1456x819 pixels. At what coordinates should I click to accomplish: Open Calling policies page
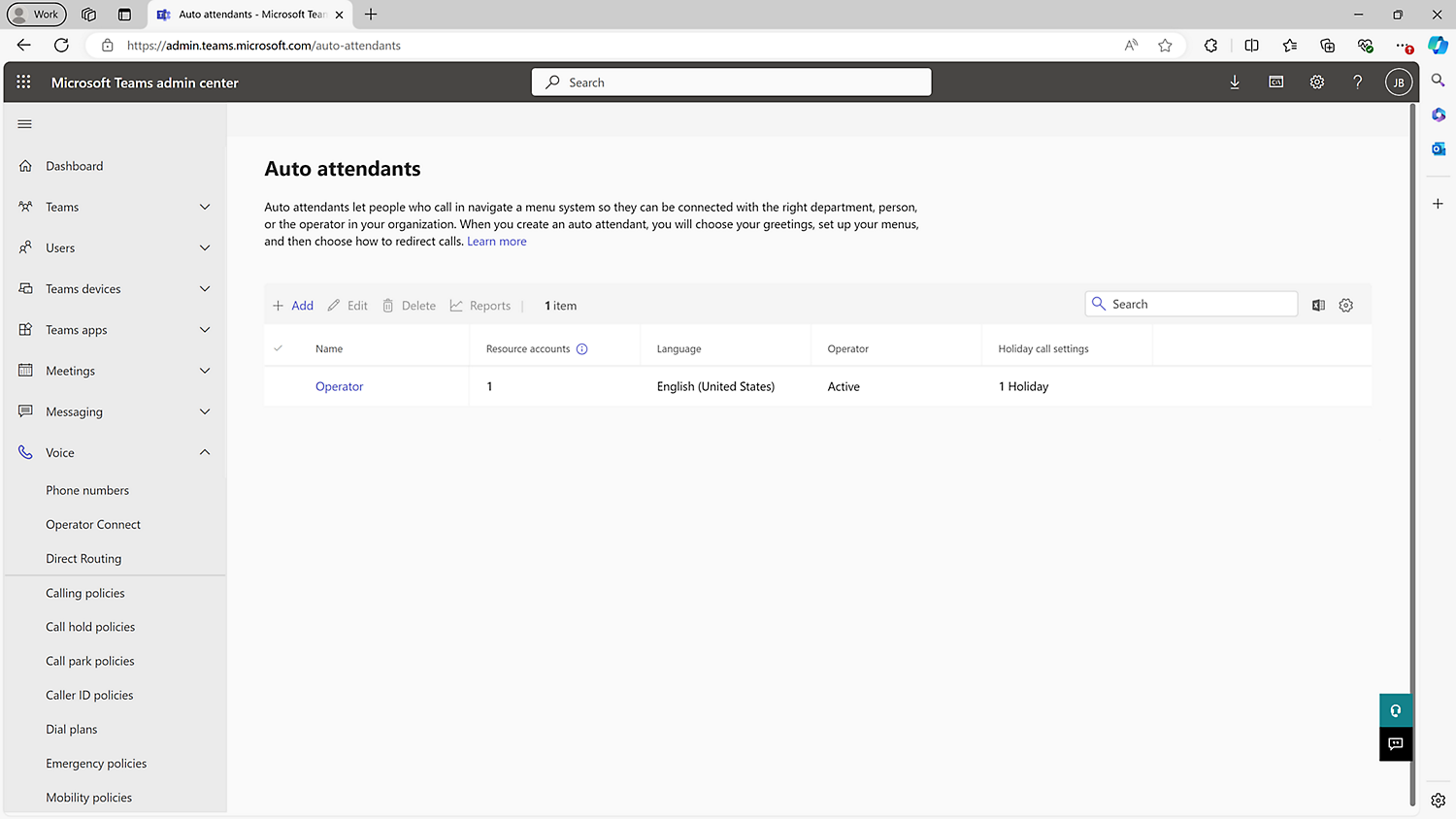pyautogui.click(x=85, y=593)
